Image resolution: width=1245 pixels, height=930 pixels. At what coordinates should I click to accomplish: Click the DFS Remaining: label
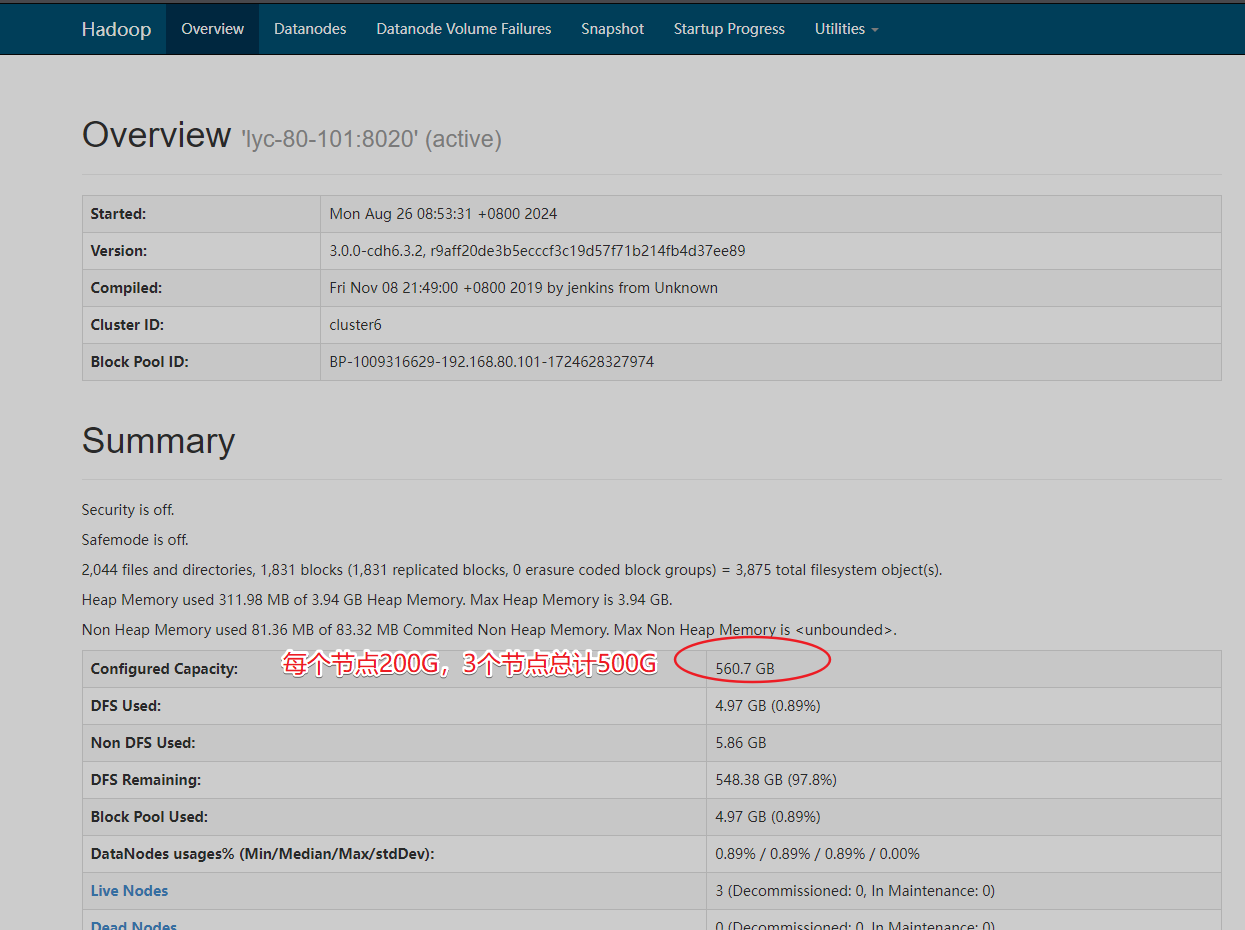click(146, 779)
